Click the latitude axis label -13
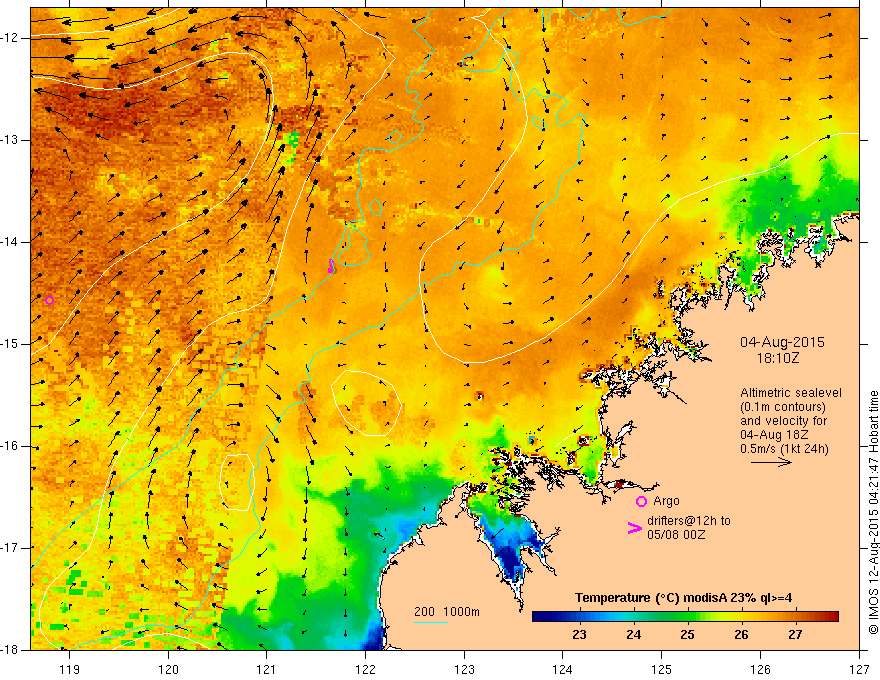Viewport: 880px width, 680px height. coord(11,140)
